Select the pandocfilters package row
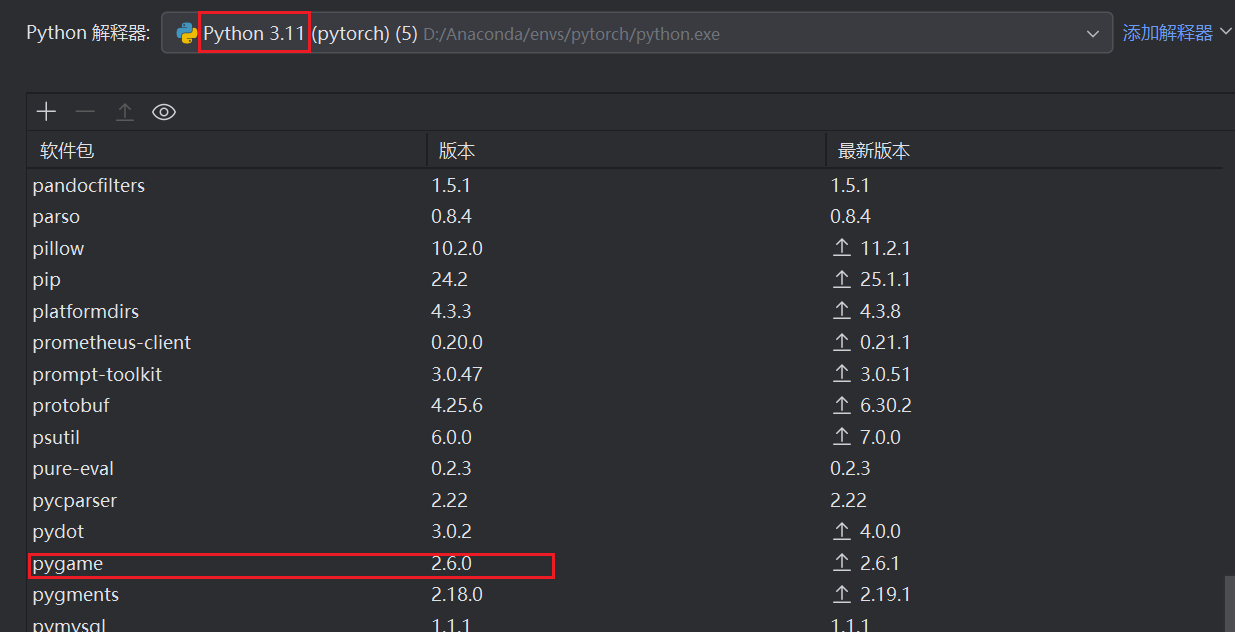The width and height of the screenshot is (1235, 632). [x=625, y=185]
